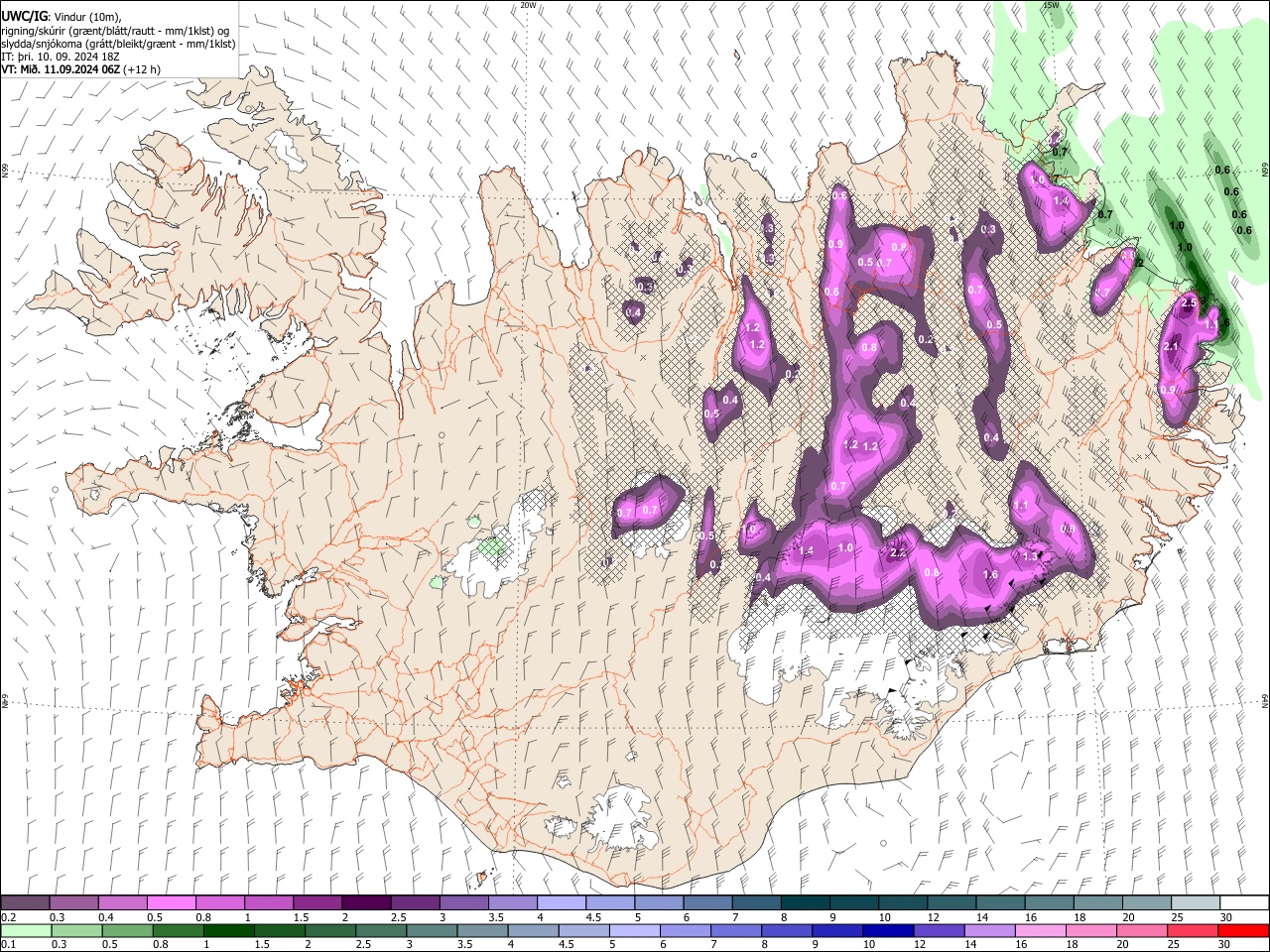Click the '20W' longitude label

[x=528, y=5]
